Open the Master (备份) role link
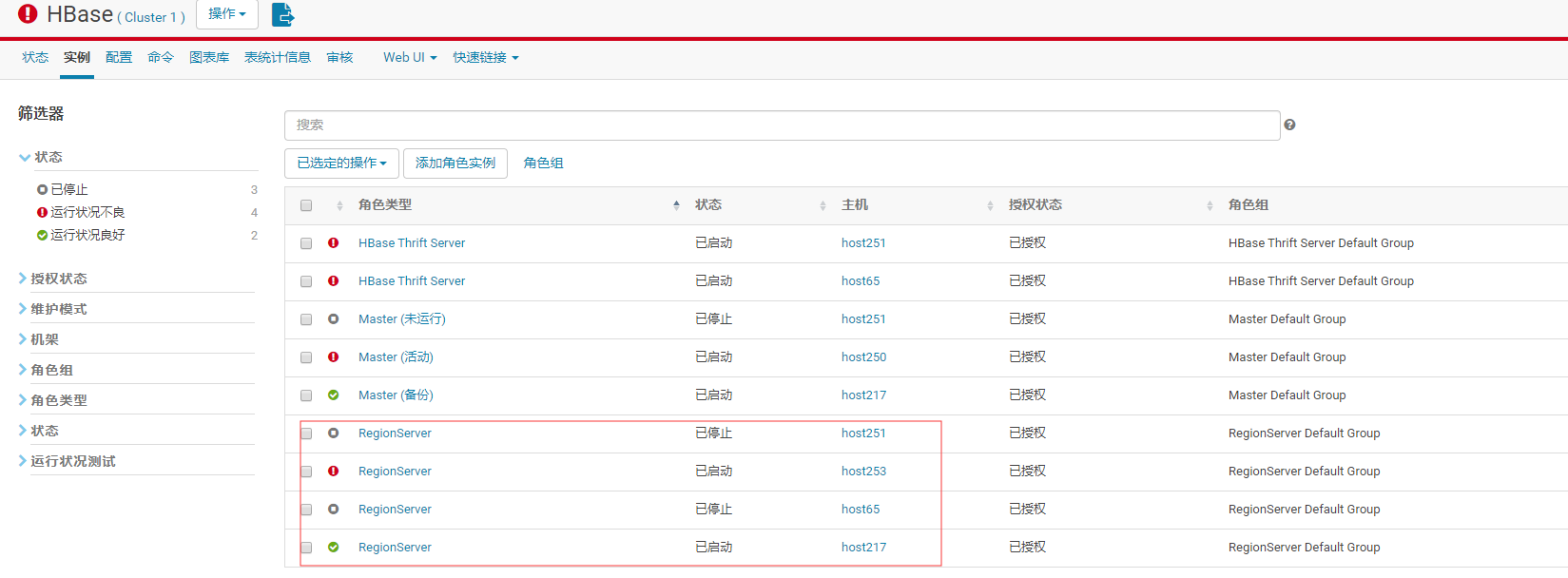Viewport: 1568px width, 578px height. [x=396, y=395]
